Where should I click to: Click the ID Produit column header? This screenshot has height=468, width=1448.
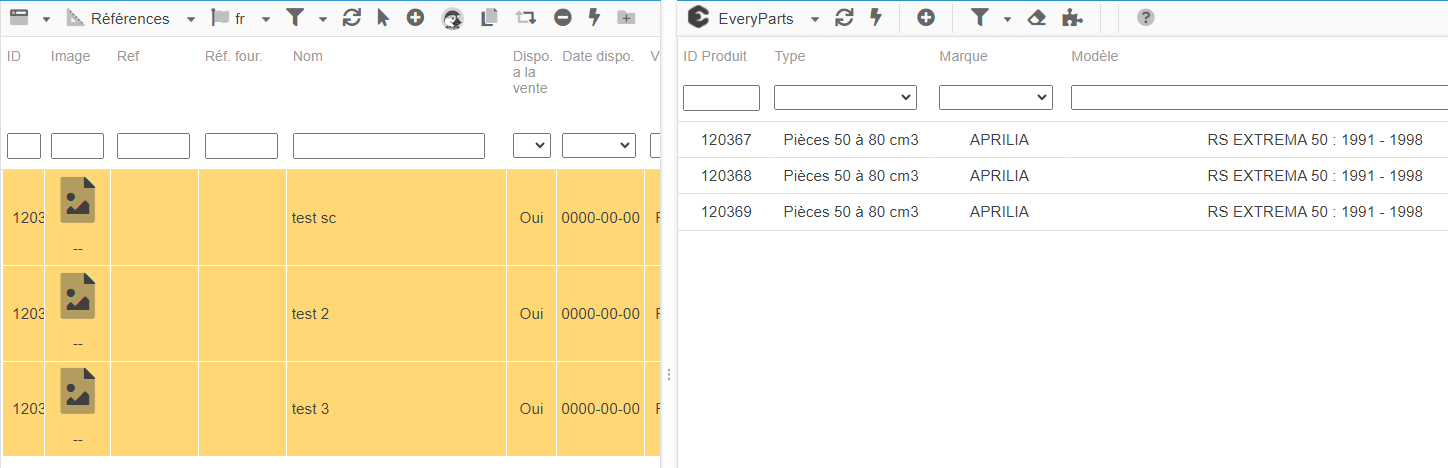[715, 56]
